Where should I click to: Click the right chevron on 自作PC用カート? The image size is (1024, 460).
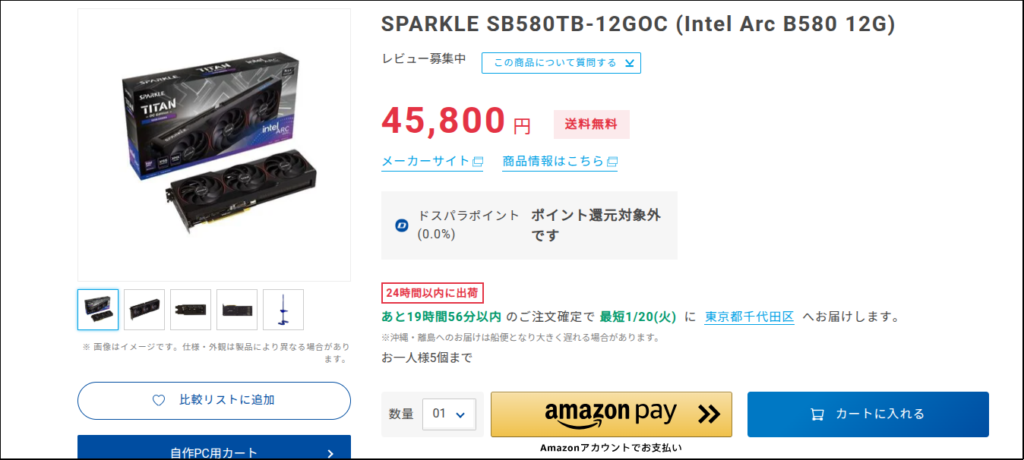click(x=330, y=453)
